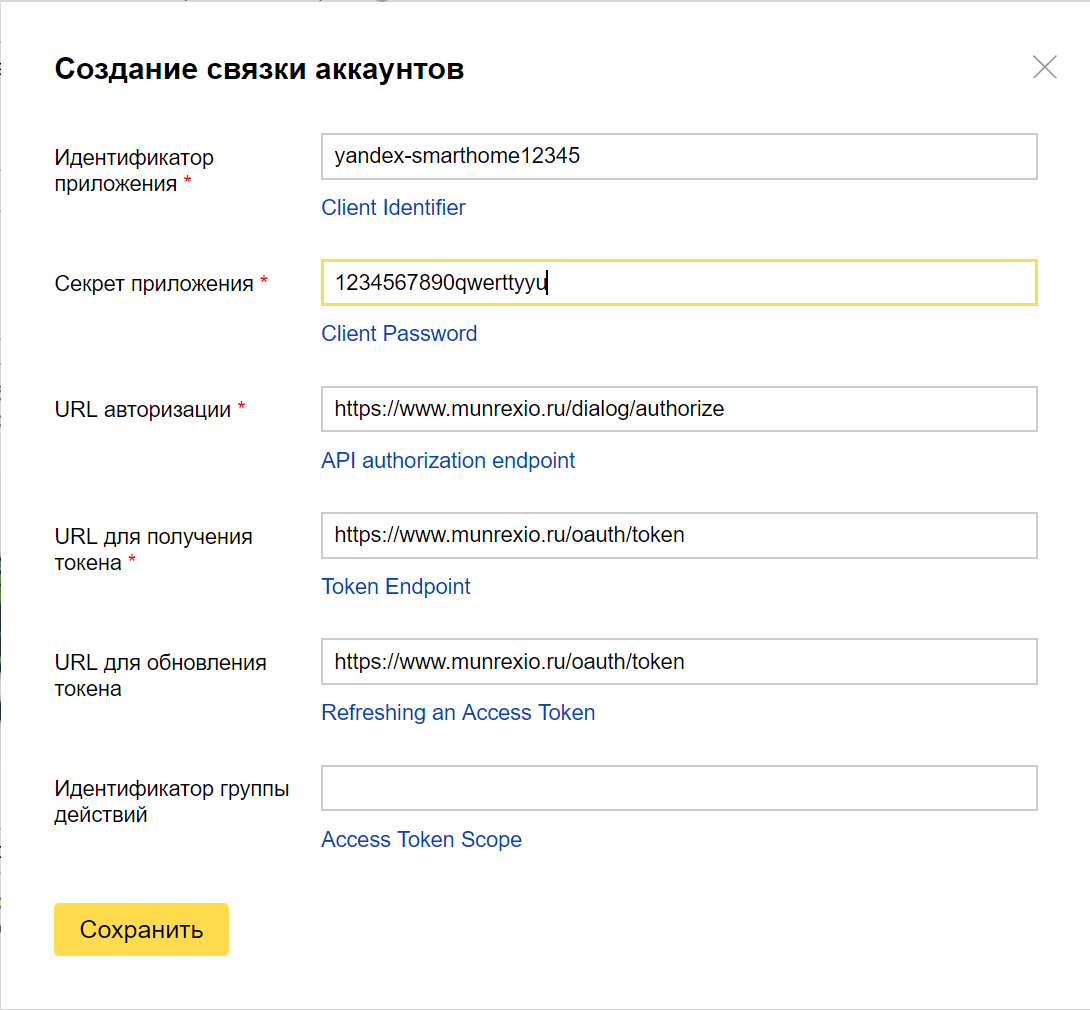
Task: Click the 'URL для получения токена' text label
Action: point(153,549)
